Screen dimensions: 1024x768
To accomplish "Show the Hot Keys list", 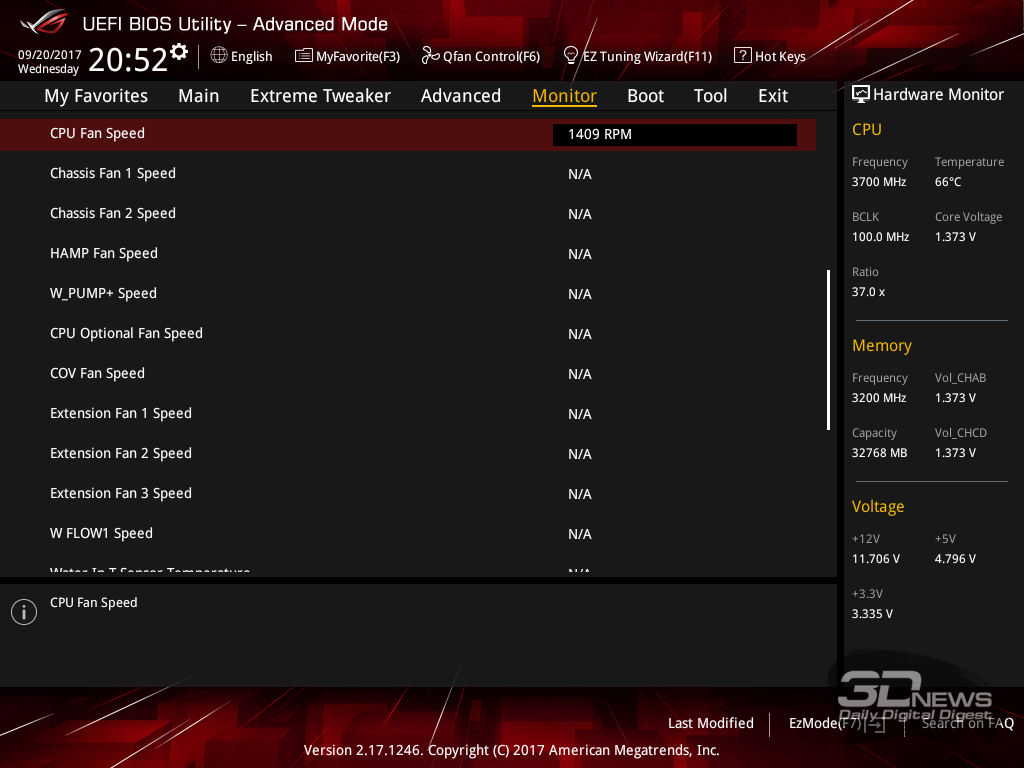I will [x=780, y=57].
